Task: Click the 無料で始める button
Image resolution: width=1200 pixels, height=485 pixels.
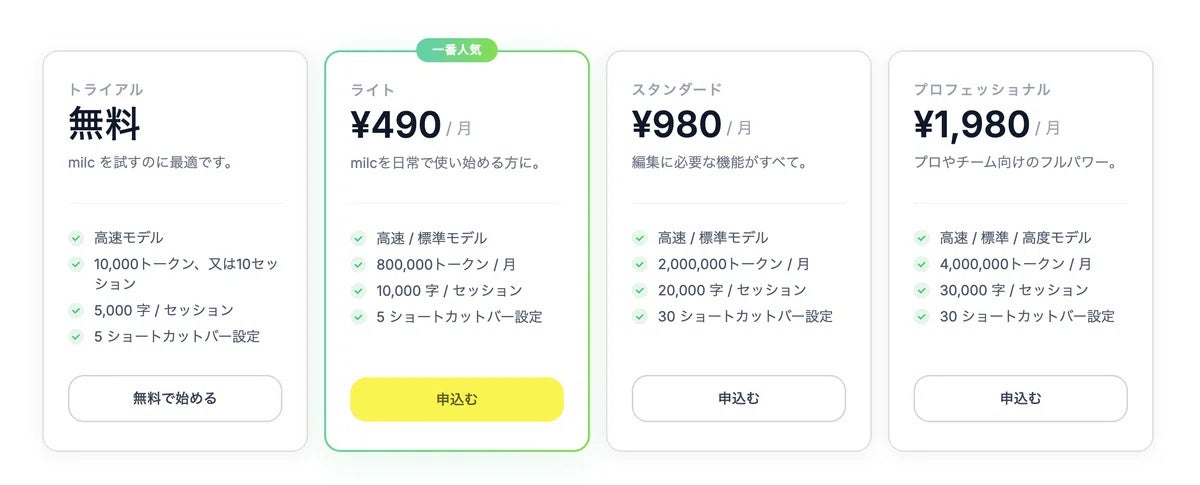Action: point(175,398)
